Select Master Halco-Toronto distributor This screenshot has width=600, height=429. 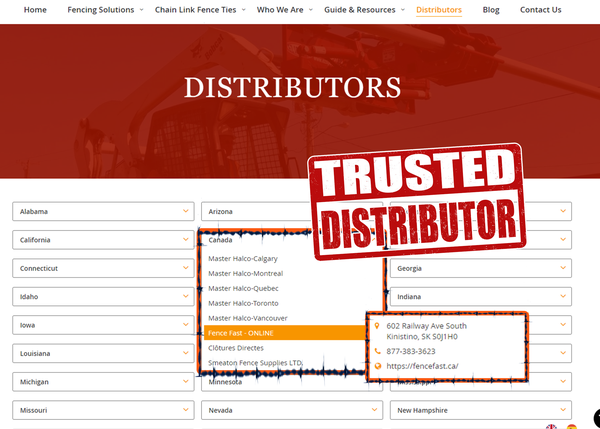point(243,303)
